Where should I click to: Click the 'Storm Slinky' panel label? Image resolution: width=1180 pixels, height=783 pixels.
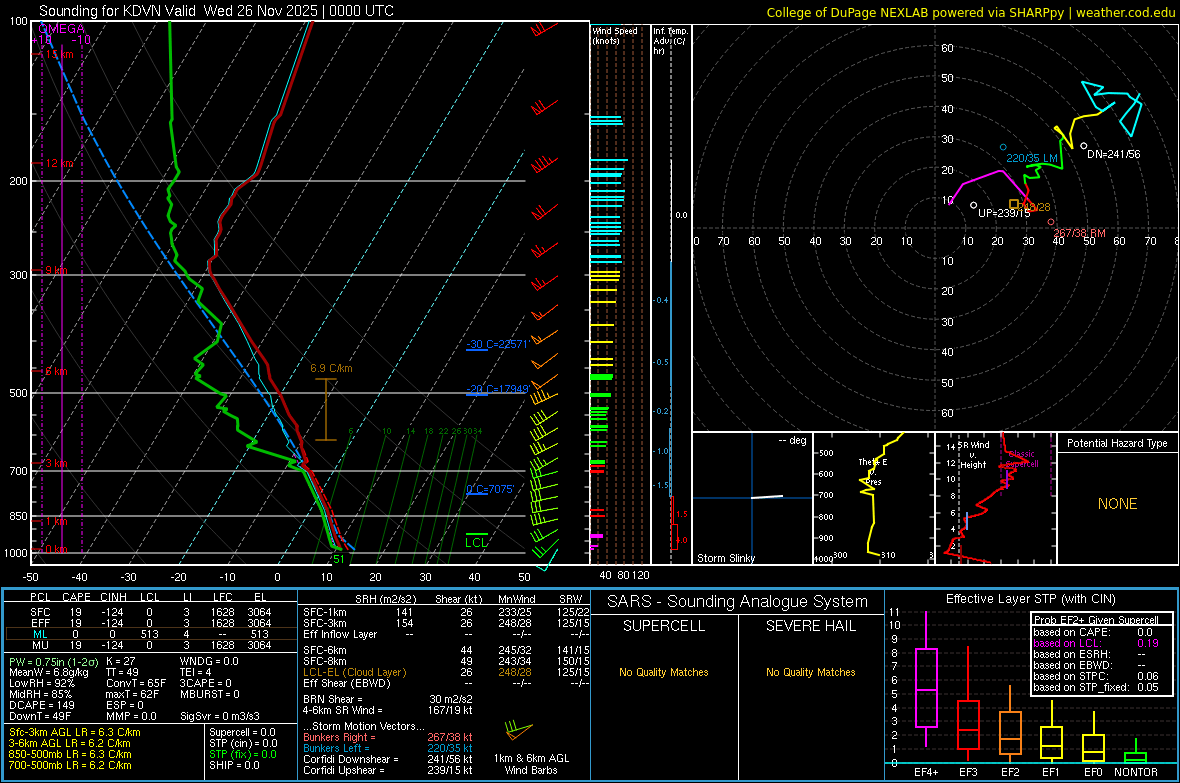pyautogui.click(x=725, y=558)
